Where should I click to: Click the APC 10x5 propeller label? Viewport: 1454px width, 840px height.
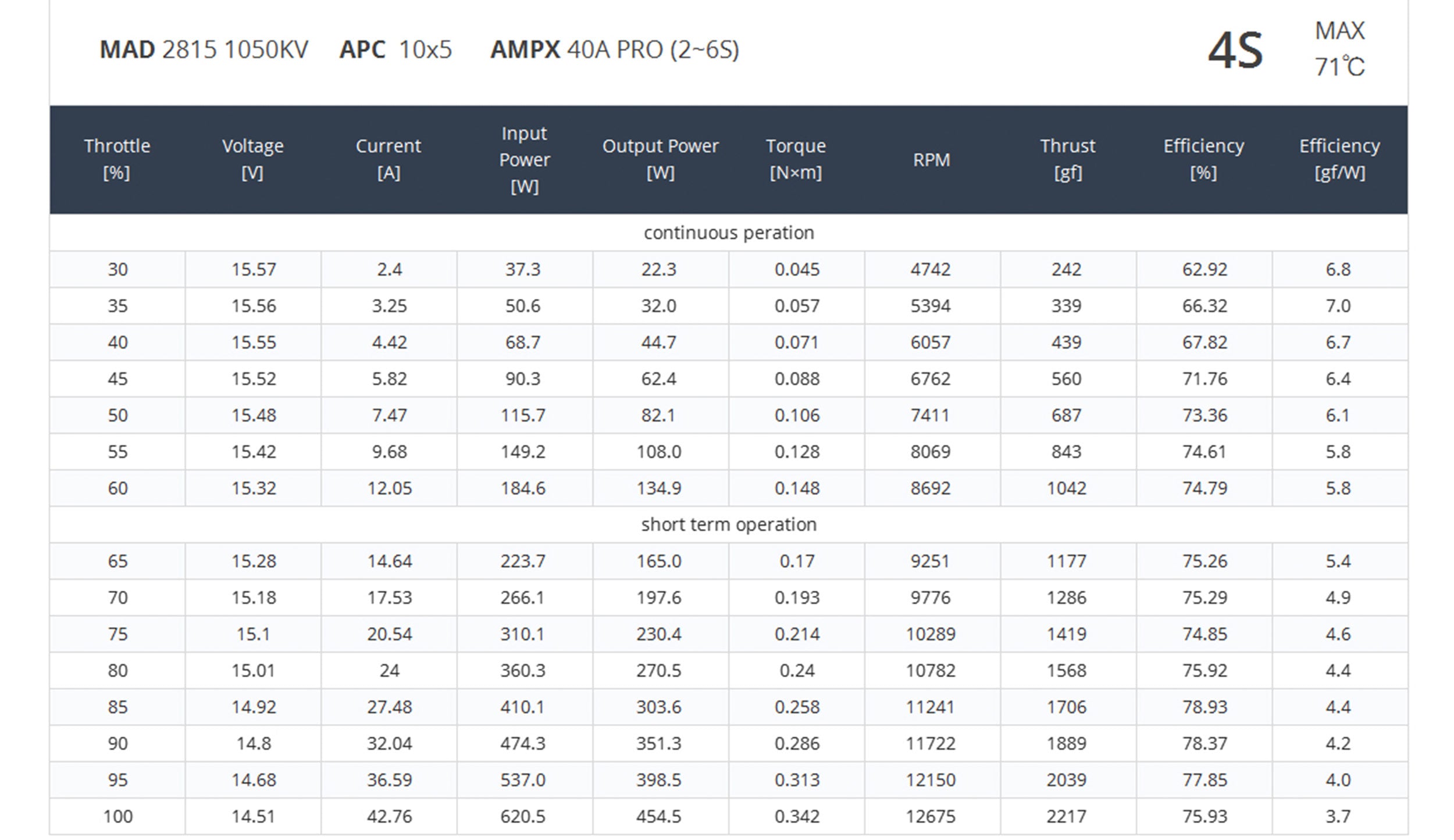point(395,49)
